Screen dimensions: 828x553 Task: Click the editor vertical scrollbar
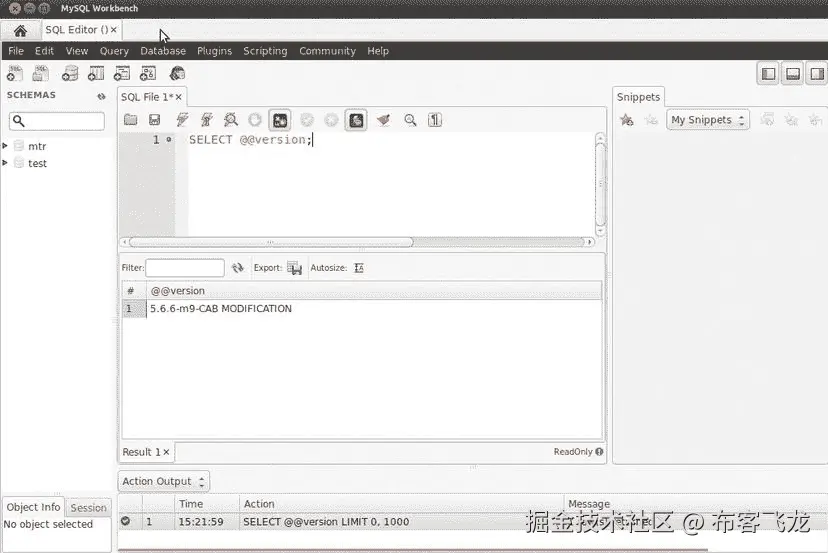coord(600,185)
